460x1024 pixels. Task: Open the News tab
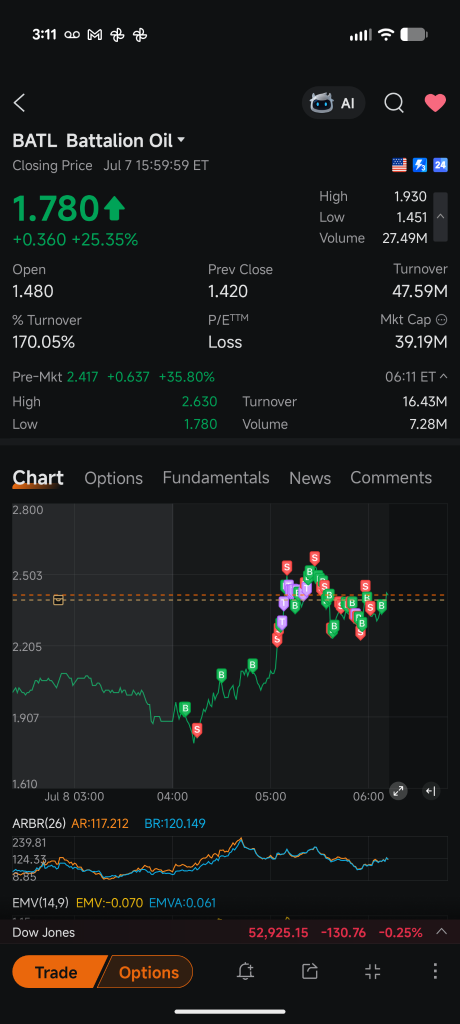310,478
